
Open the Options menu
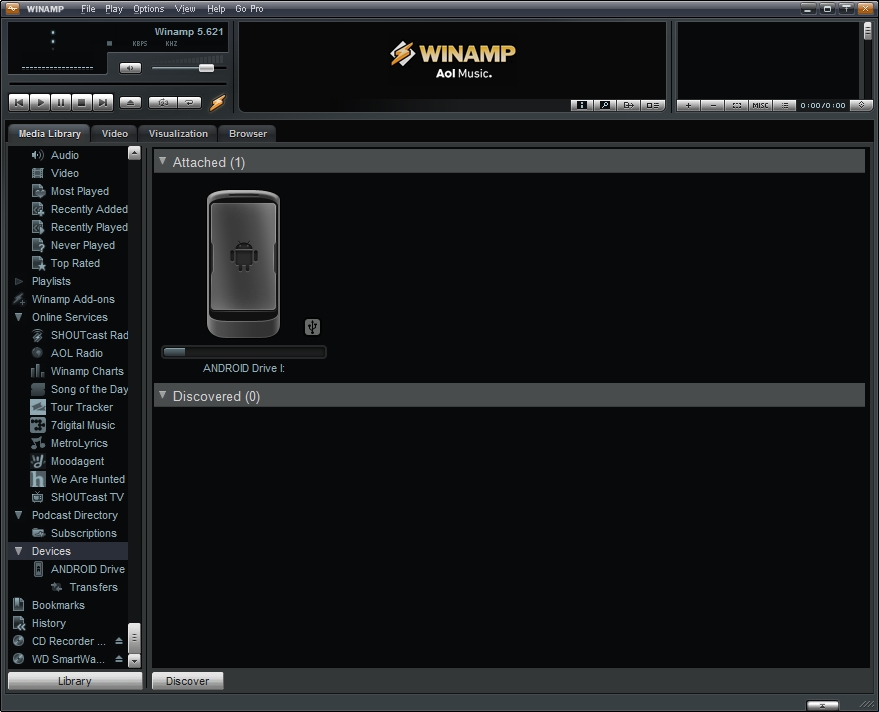[149, 8]
